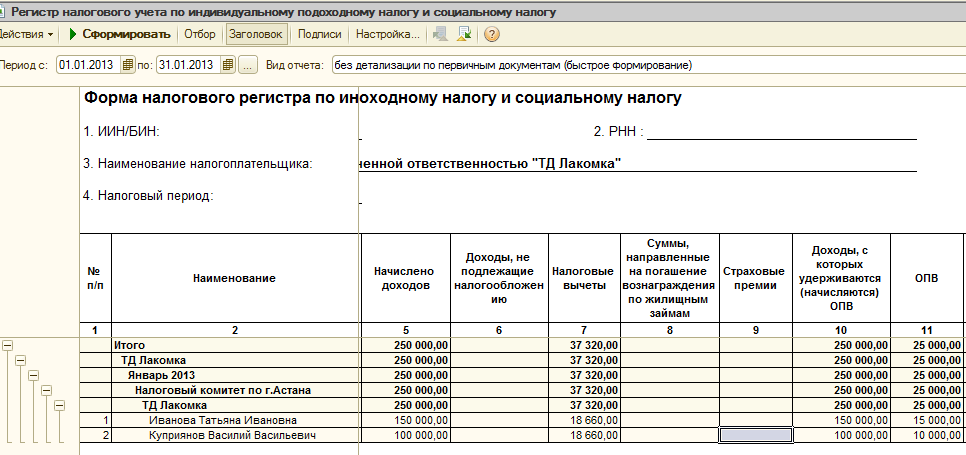Screen dimensions: 966x455
Task: Open the Настройка... settings dialog
Action: (387, 34)
